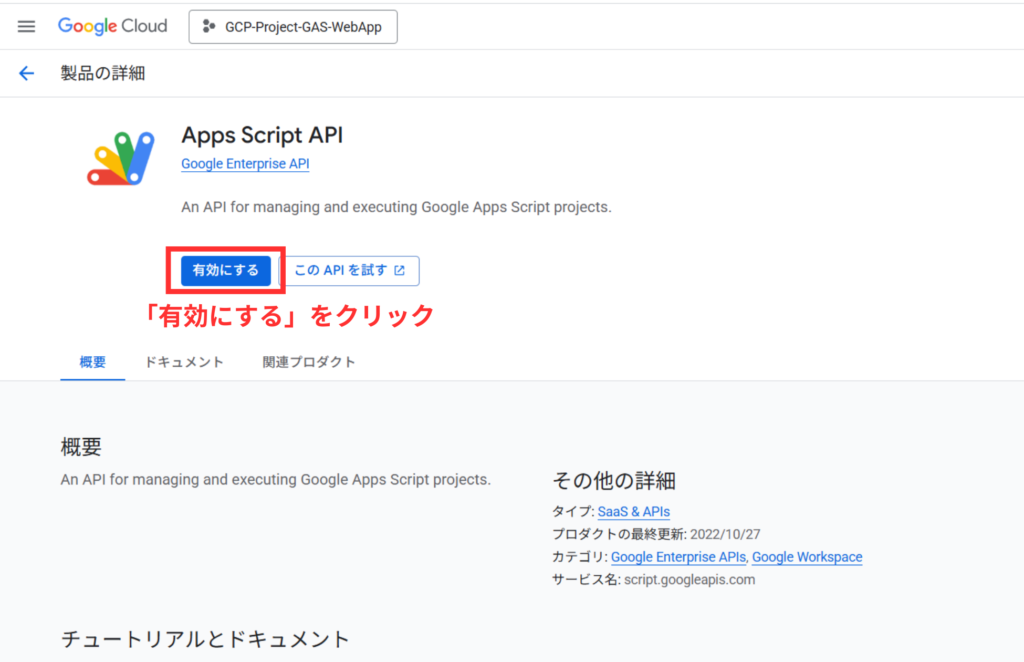Click the 有効にする button
The width and height of the screenshot is (1024, 662).
point(226,270)
